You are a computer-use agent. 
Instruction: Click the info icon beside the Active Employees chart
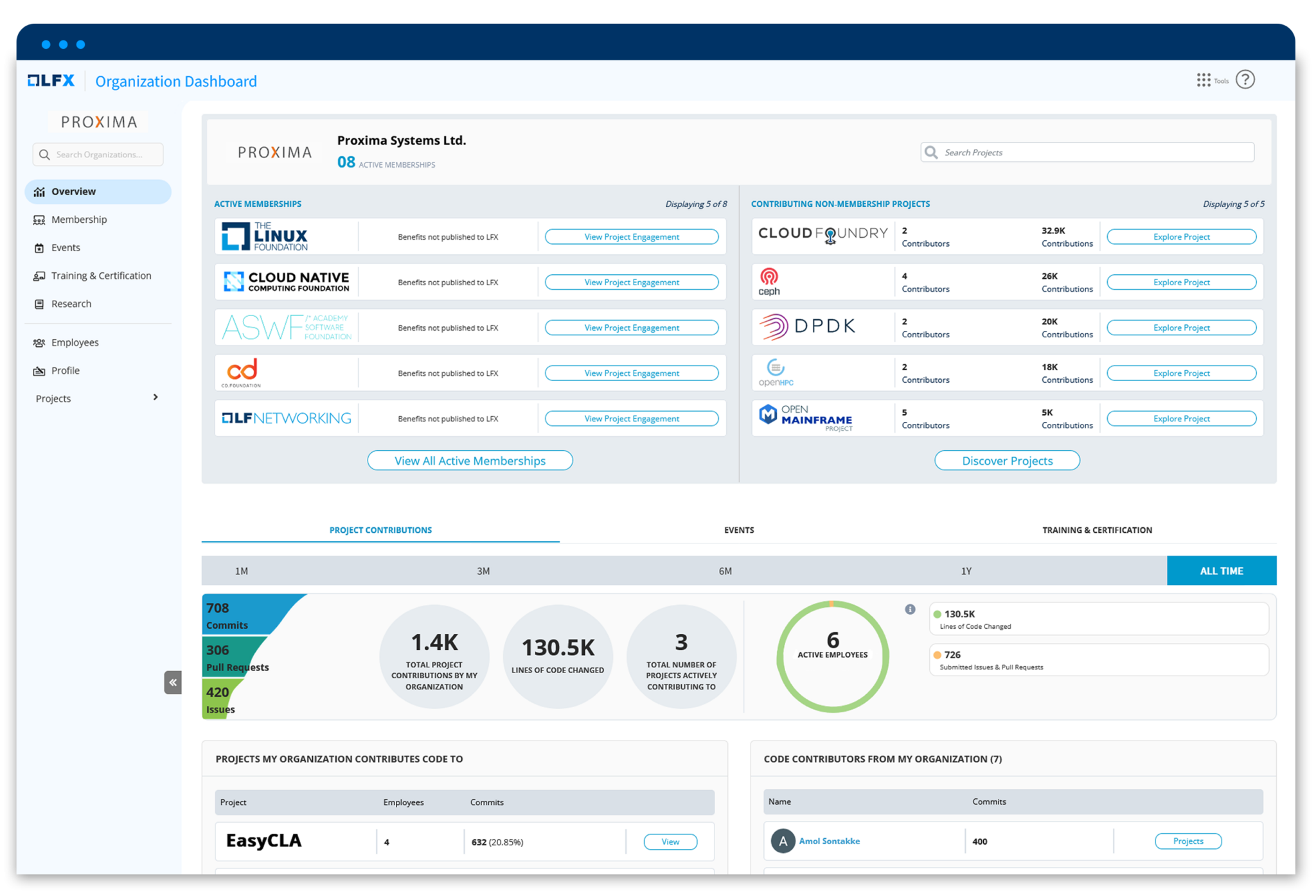[910, 610]
